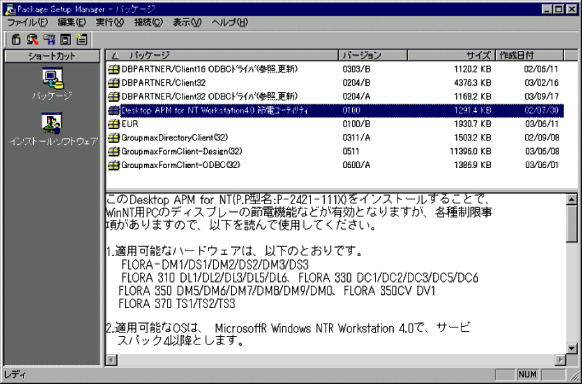Open the 表示(V) menu
The image size is (582, 384).
point(187,22)
